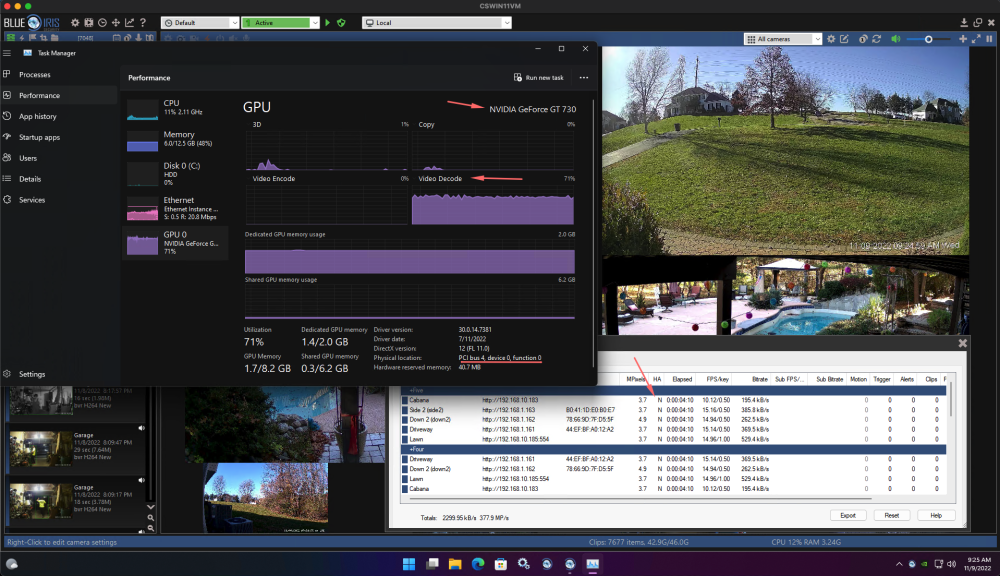Click the green shield icon

click(341, 22)
